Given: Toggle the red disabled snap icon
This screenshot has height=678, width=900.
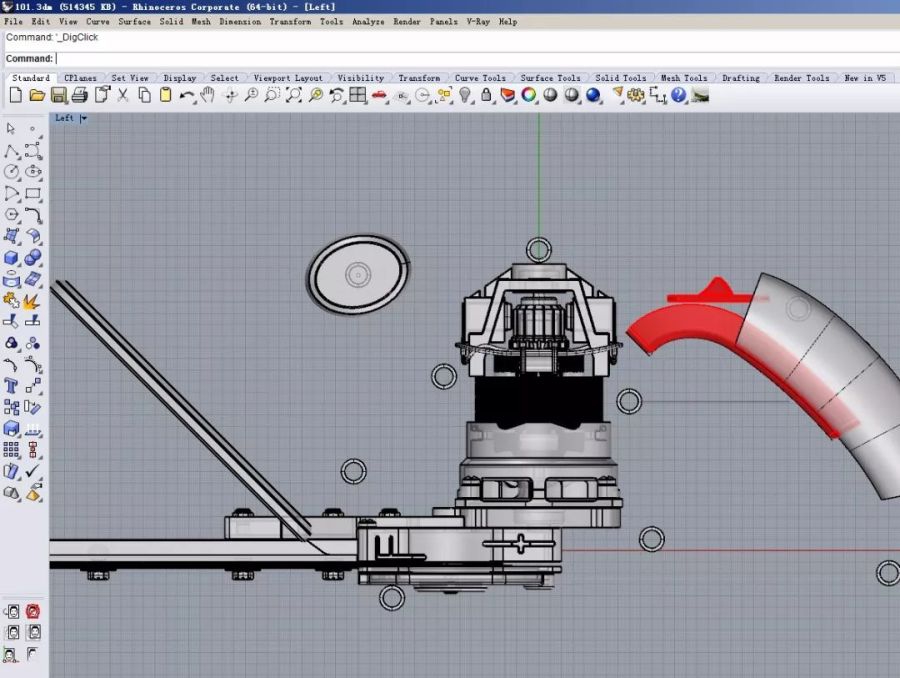Looking at the screenshot, I should point(33,611).
